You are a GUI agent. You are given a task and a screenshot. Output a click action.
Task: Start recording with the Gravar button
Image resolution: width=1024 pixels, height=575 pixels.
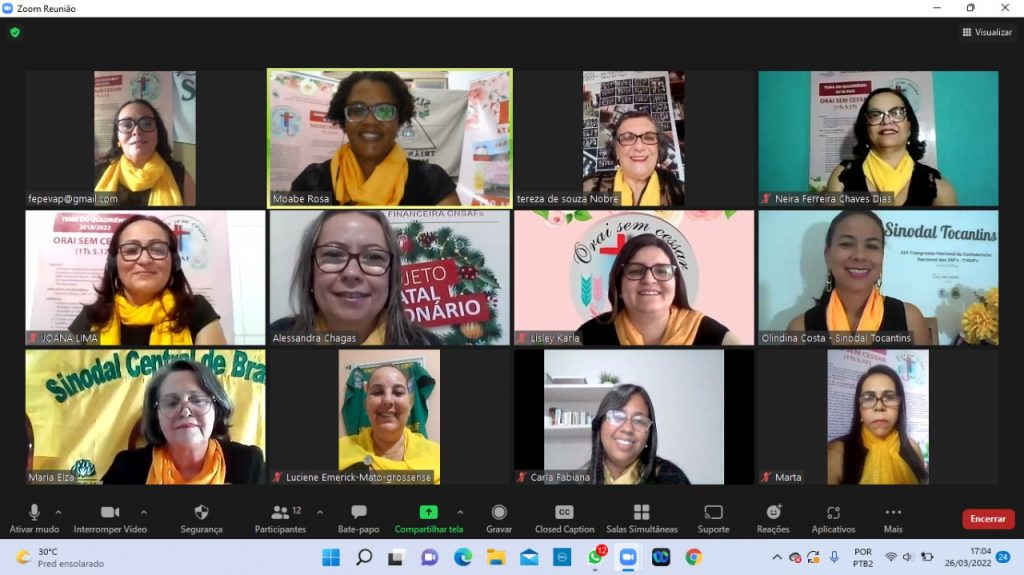[x=499, y=517]
